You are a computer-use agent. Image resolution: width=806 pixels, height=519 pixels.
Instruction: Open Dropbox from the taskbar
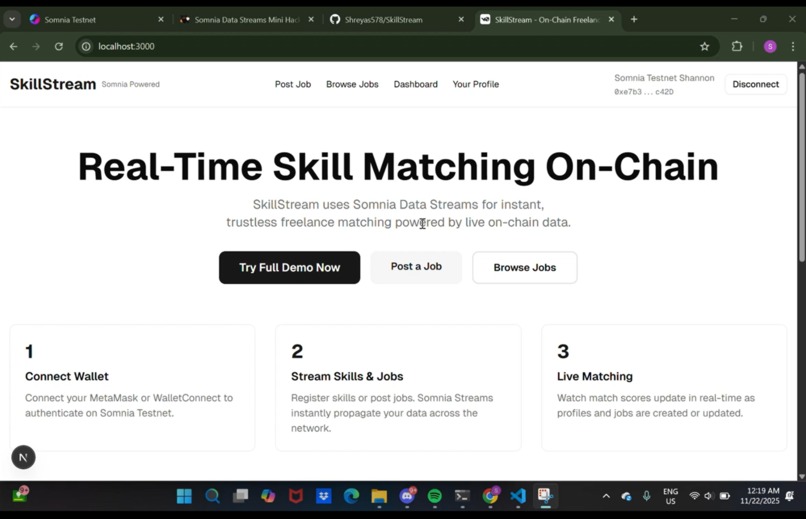pos(323,496)
